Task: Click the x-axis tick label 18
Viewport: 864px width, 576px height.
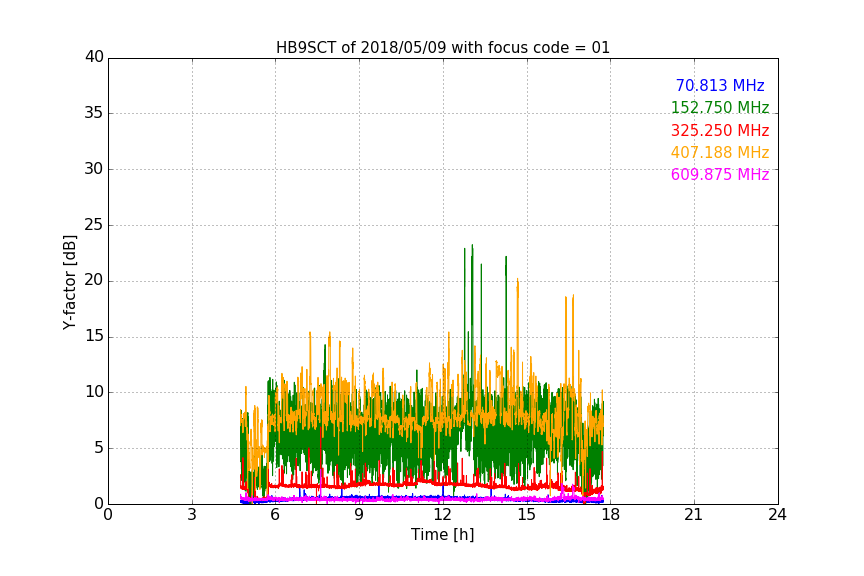Action: point(611,515)
